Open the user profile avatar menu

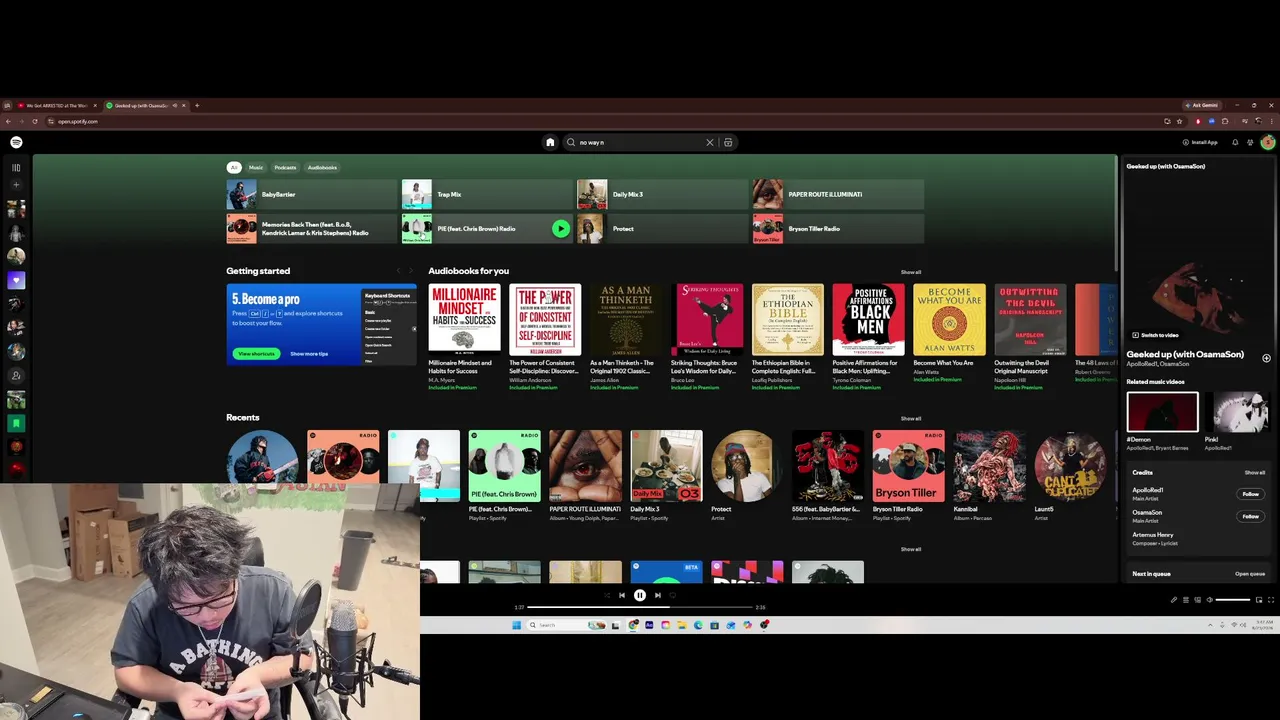point(1267,142)
